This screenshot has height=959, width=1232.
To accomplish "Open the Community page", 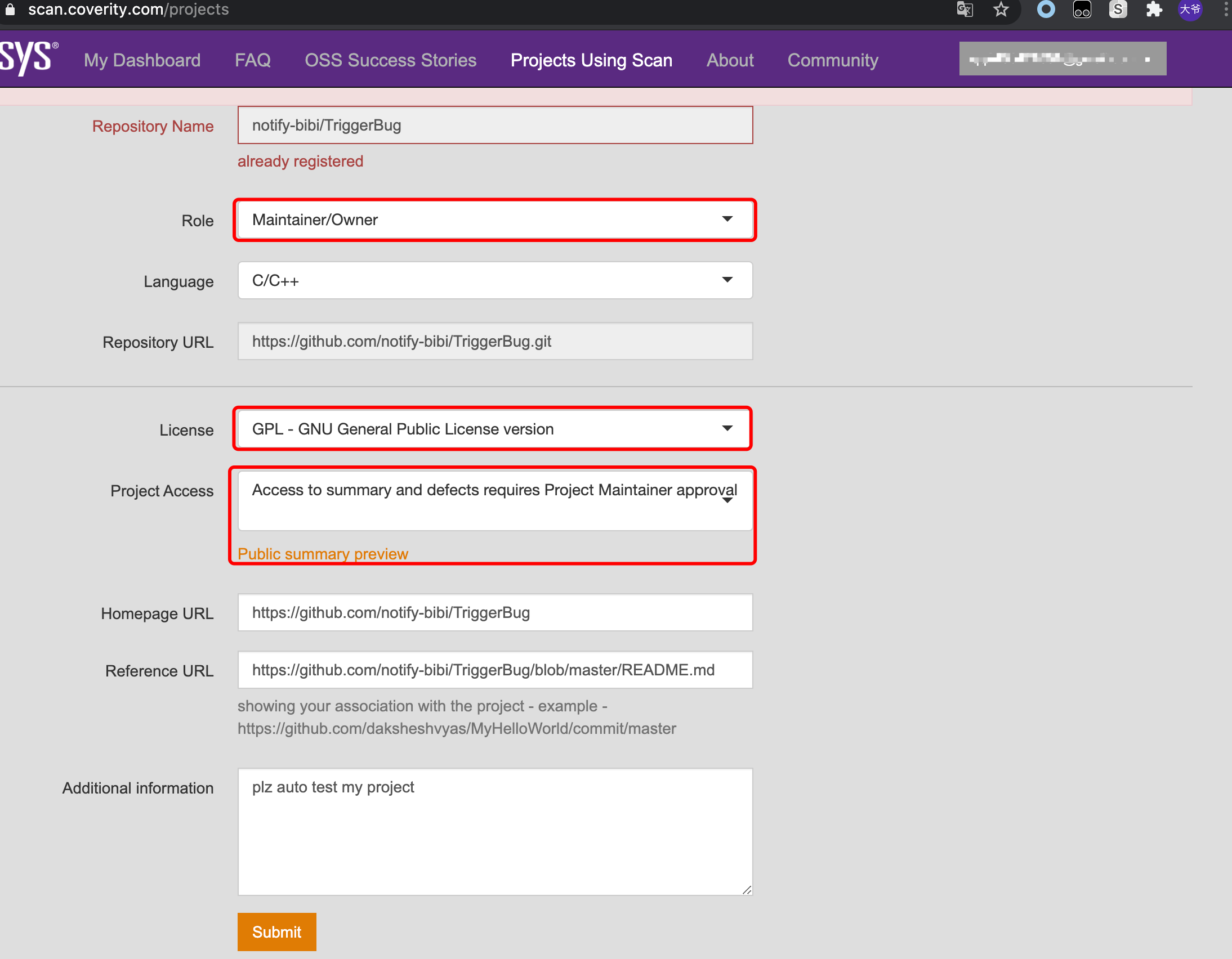I will 833,60.
